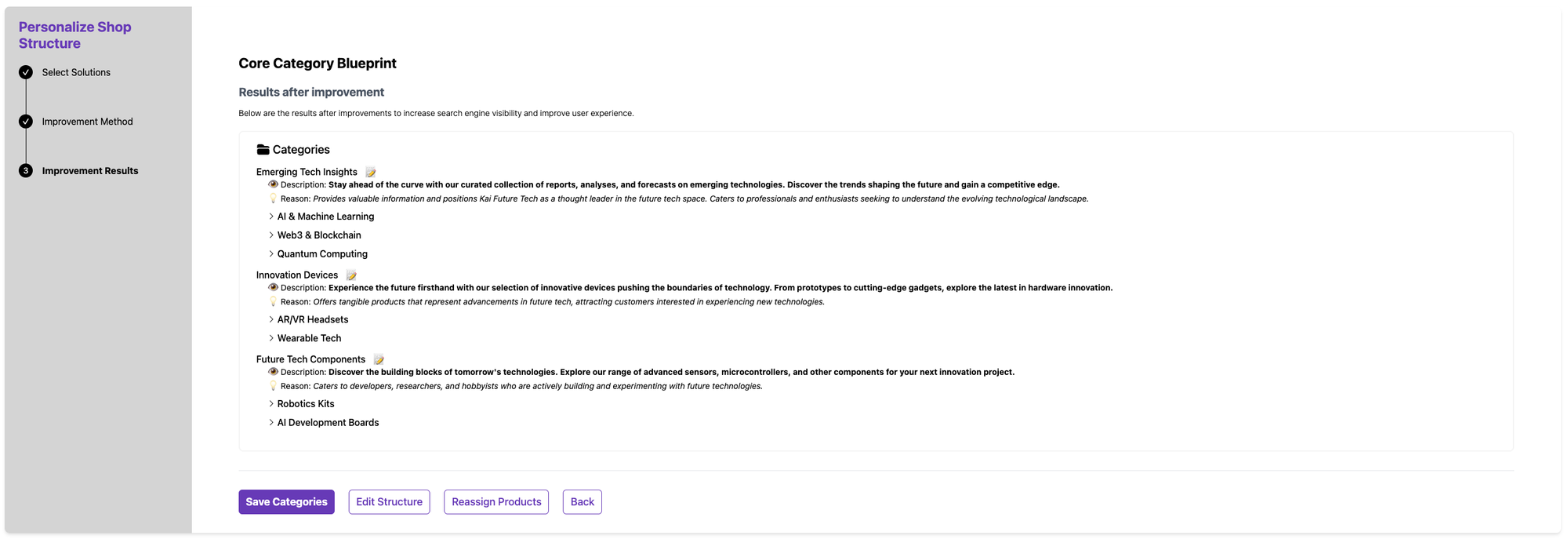Click the Select Solutions checkmark step icon
Viewport: 1568px width, 539px height.
[26, 72]
